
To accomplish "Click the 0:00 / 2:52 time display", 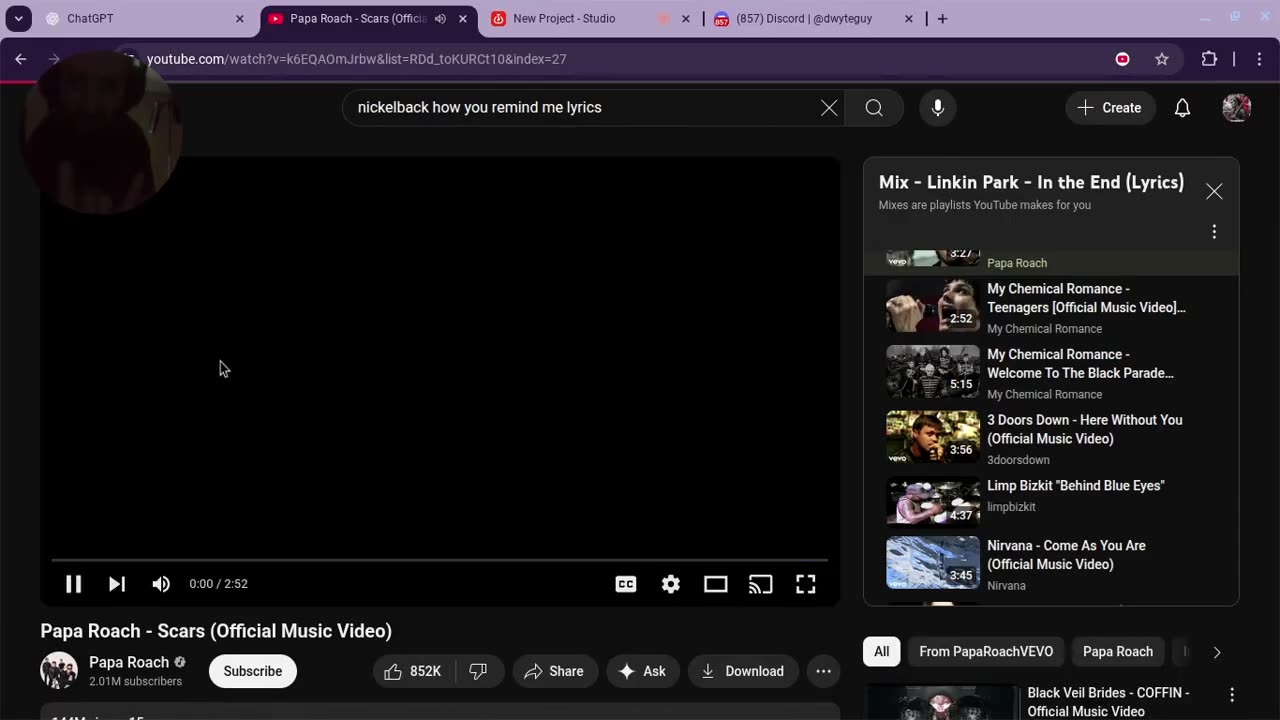I will click(219, 584).
